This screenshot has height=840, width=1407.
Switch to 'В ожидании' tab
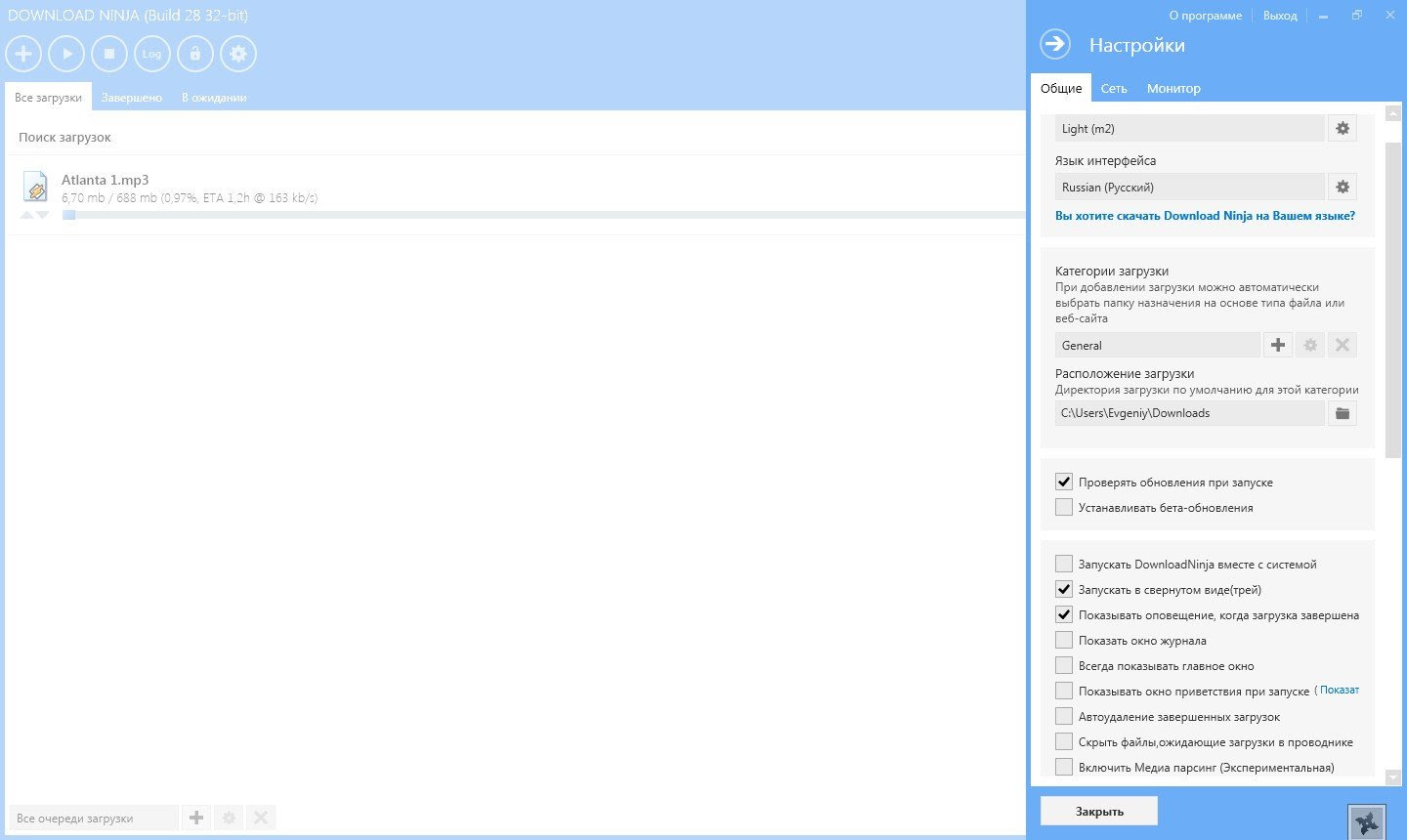coord(214,97)
